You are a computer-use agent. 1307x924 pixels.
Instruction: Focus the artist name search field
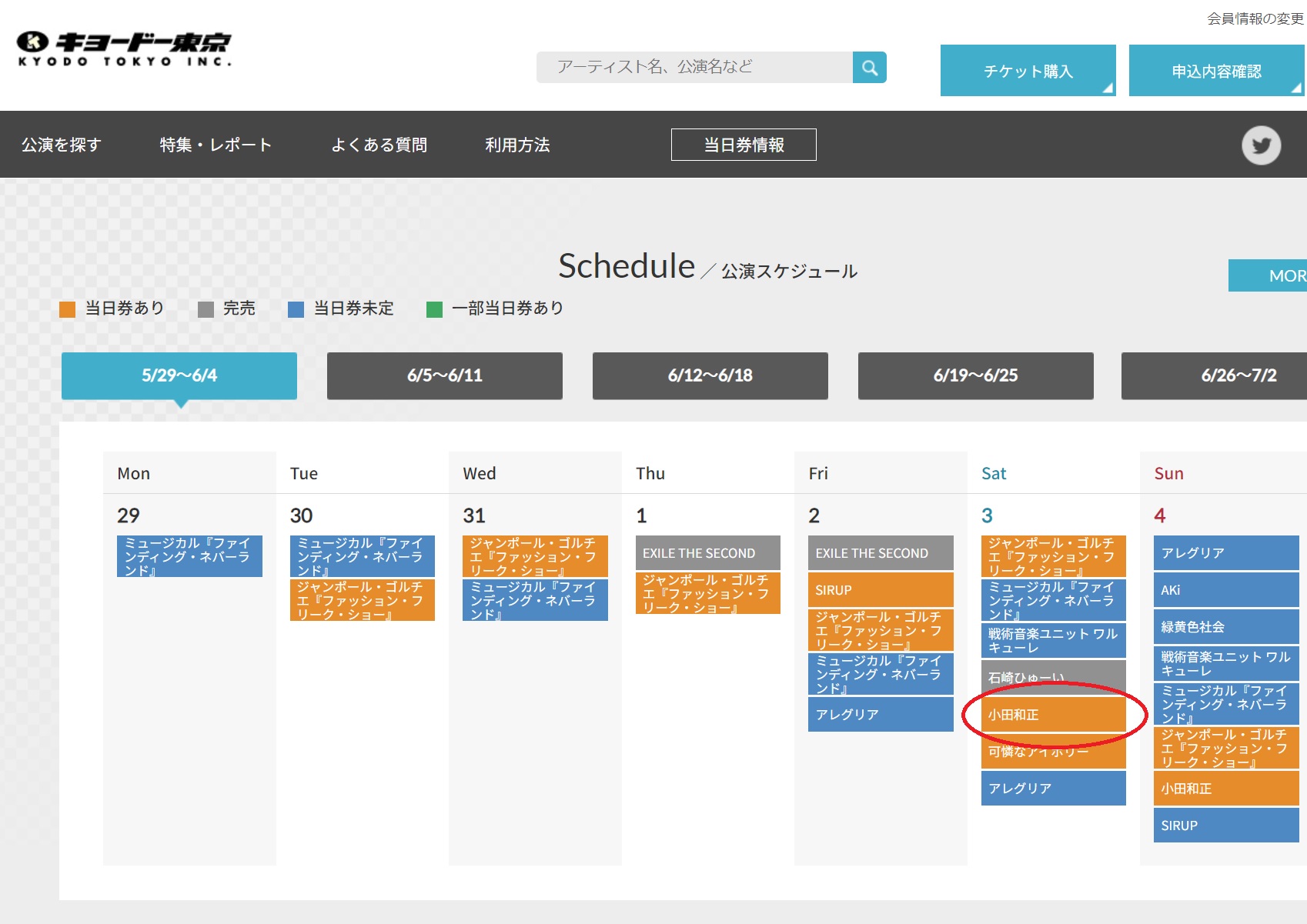[694, 67]
